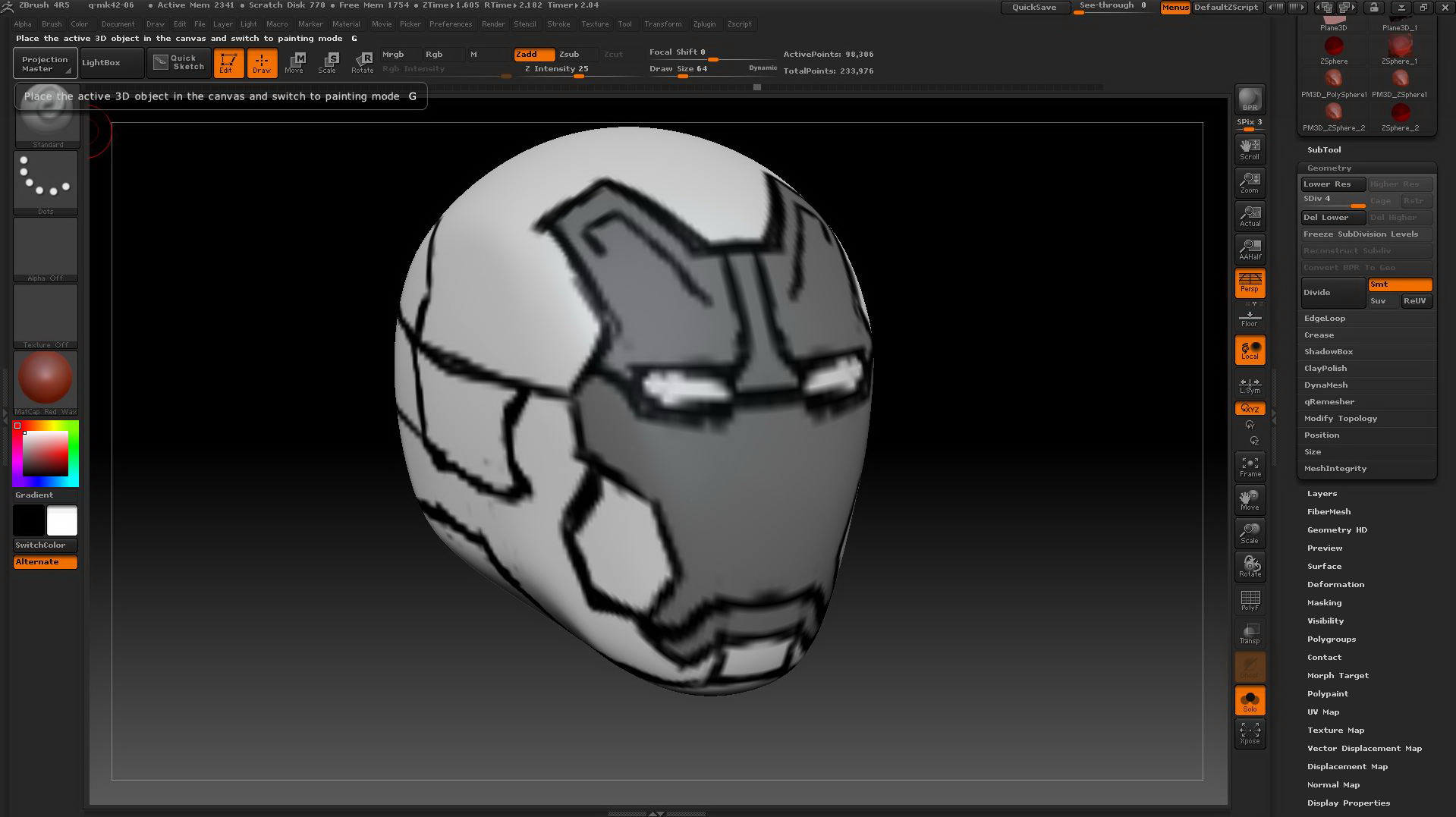Click the Xpose icon
The width and height of the screenshot is (1456, 817).
pos(1250,734)
